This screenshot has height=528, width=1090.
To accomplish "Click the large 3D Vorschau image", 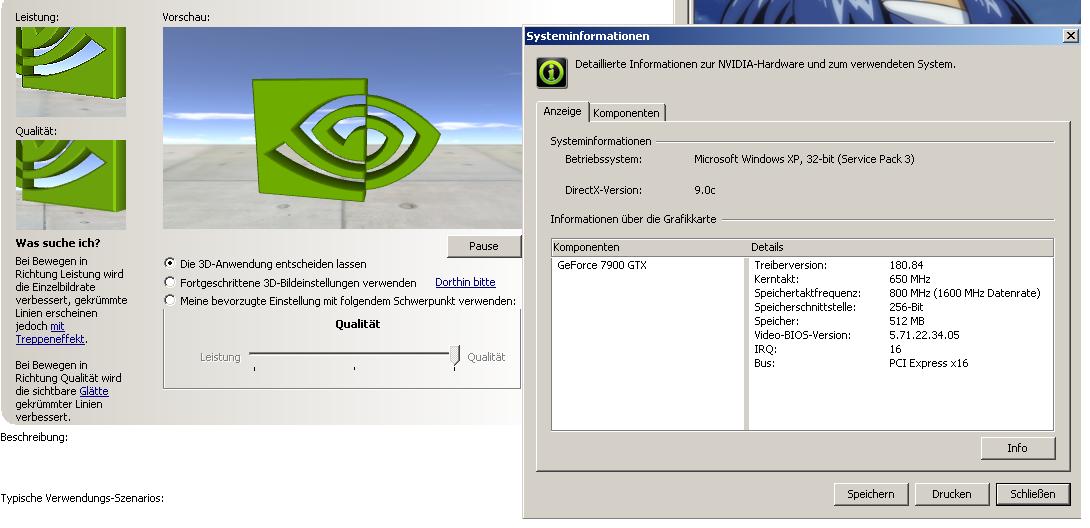I will (342, 128).
